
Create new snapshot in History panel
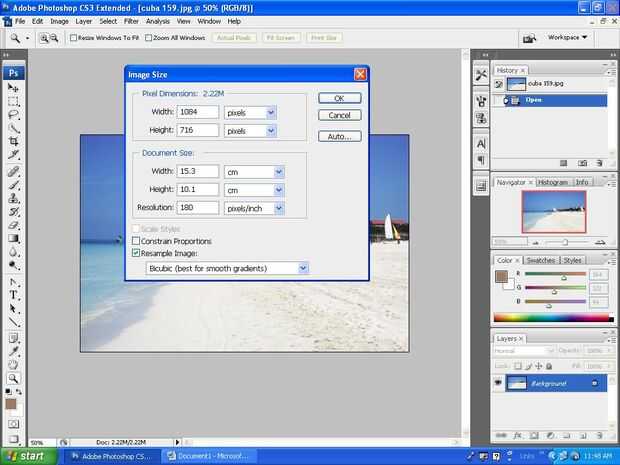[x=582, y=163]
